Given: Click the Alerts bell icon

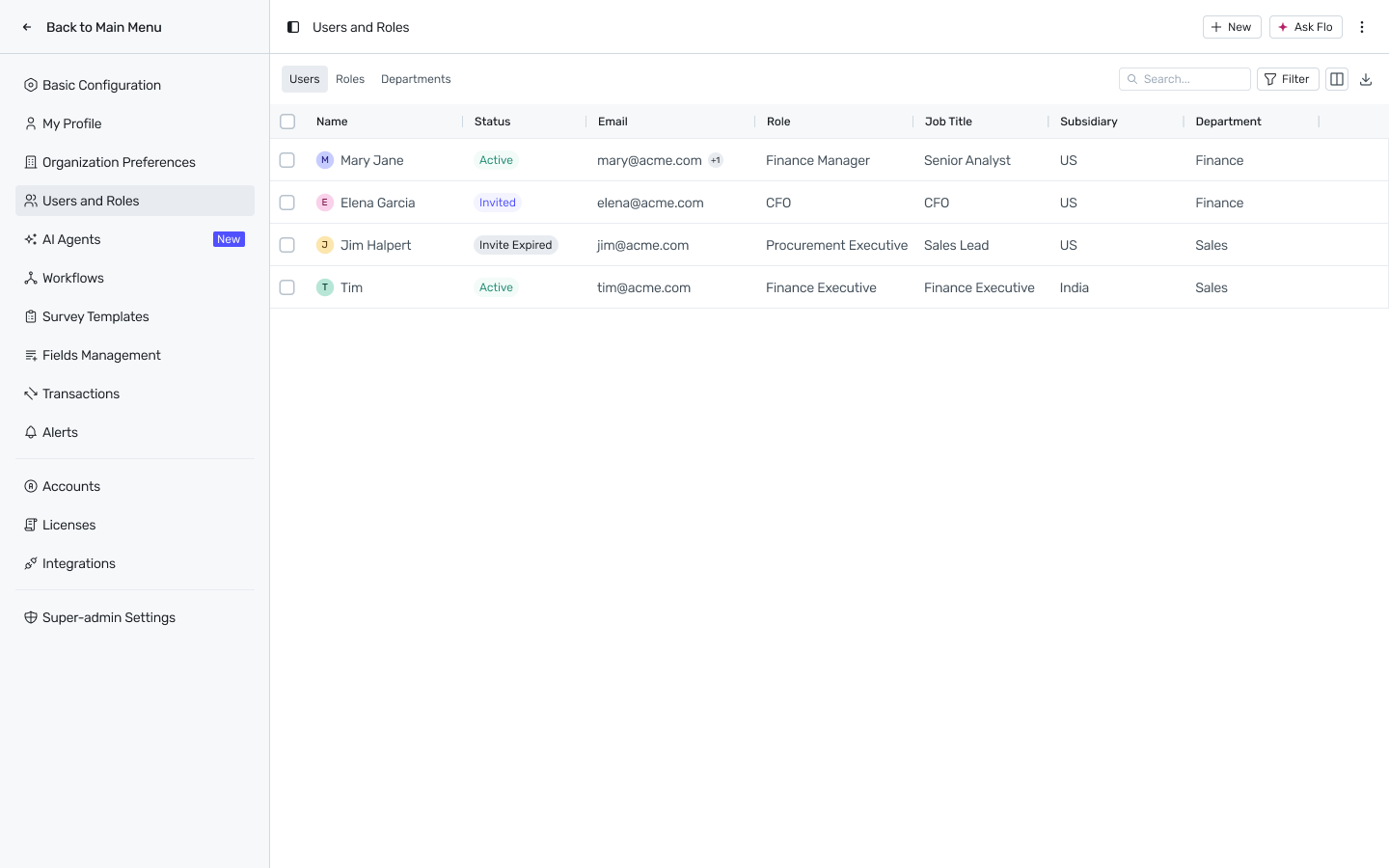Looking at the screenshot, I should point(31,432).
